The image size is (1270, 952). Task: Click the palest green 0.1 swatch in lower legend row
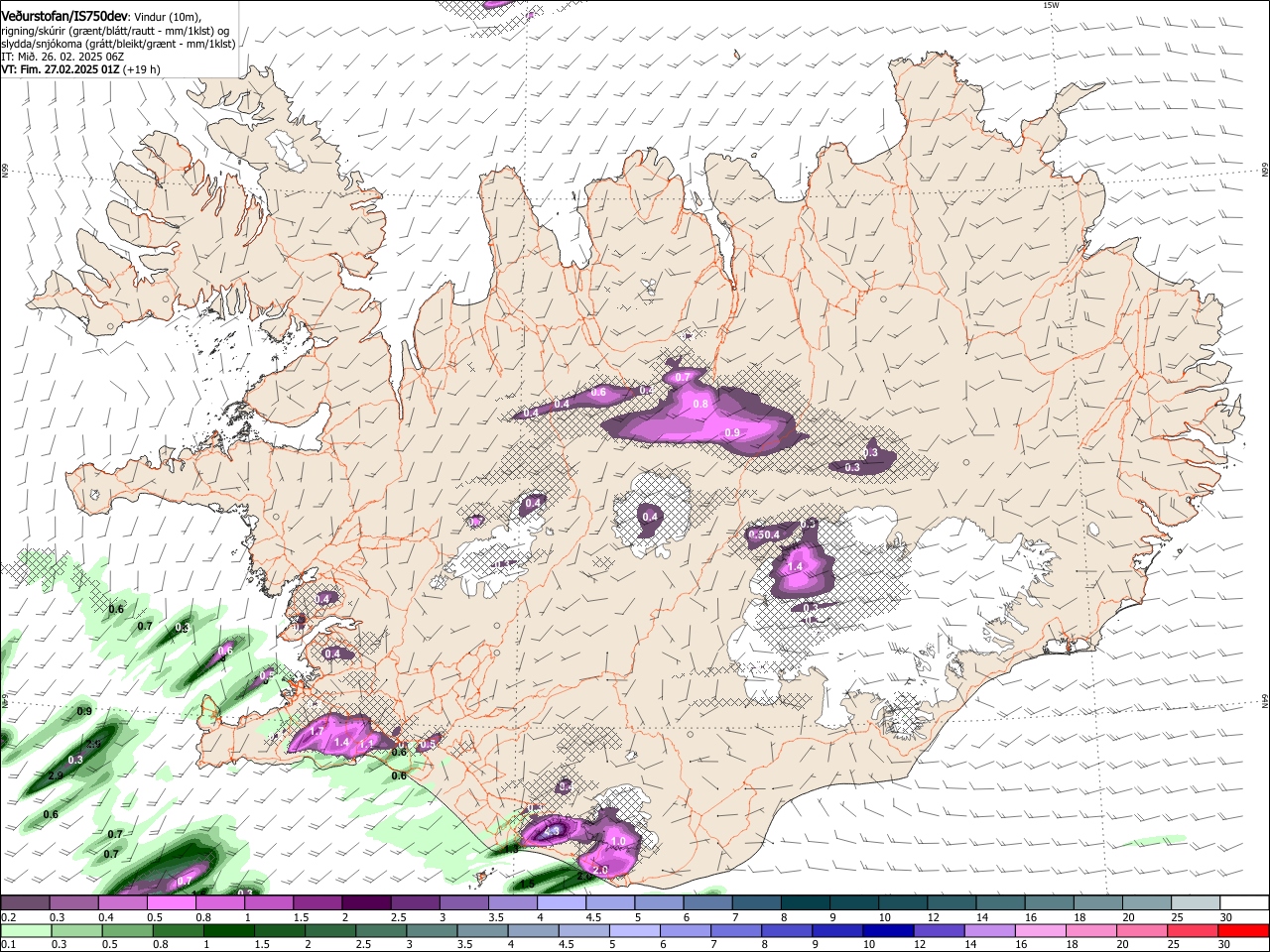tap(25, 931)
